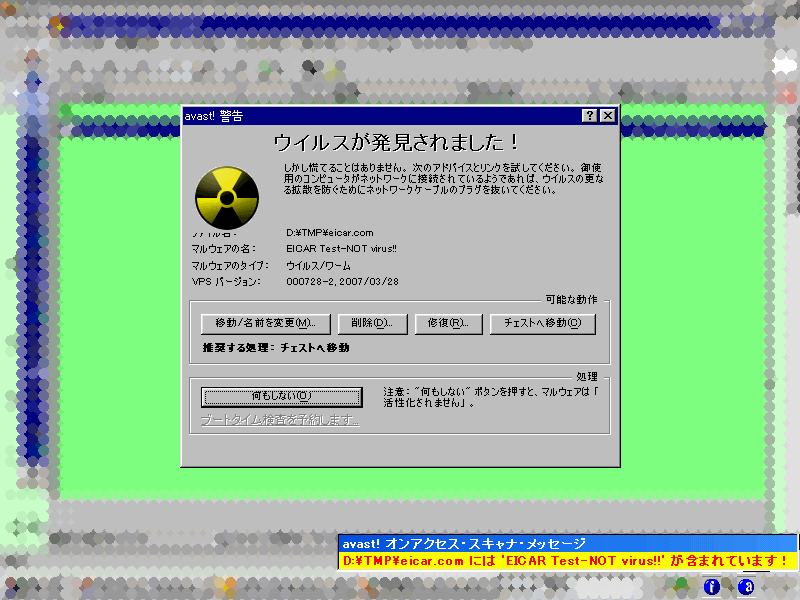Click the yellow radiation warning icon
Image resolution: width=800 pixels, height=600 pixels.
(227, 198)
